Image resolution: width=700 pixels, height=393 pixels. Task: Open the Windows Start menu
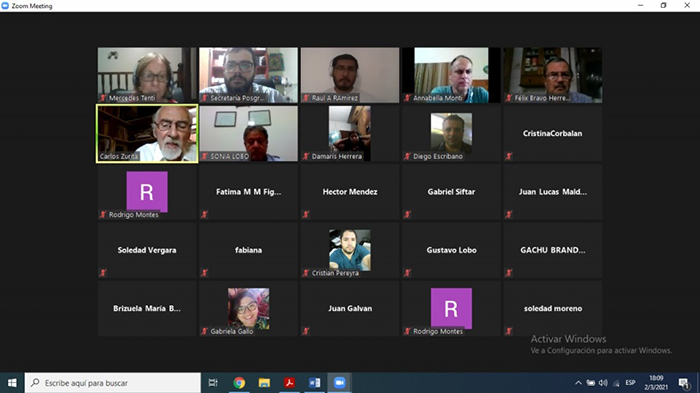pyautogui.click(x=12, y=383)
